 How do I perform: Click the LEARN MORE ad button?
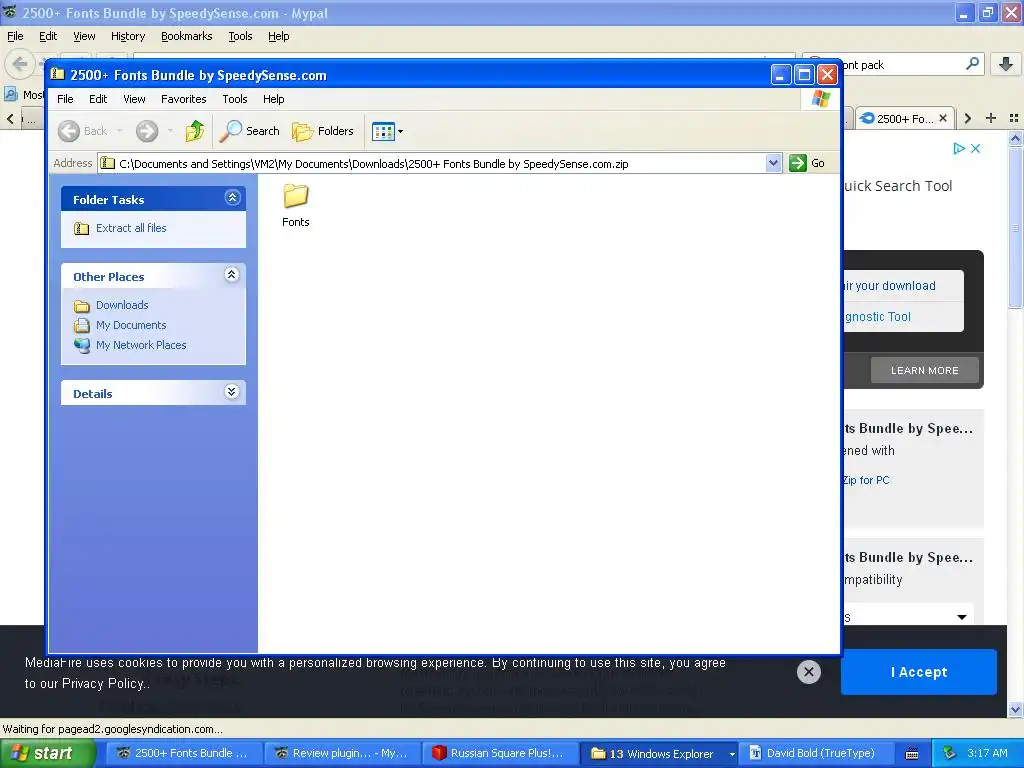[925, 370]
